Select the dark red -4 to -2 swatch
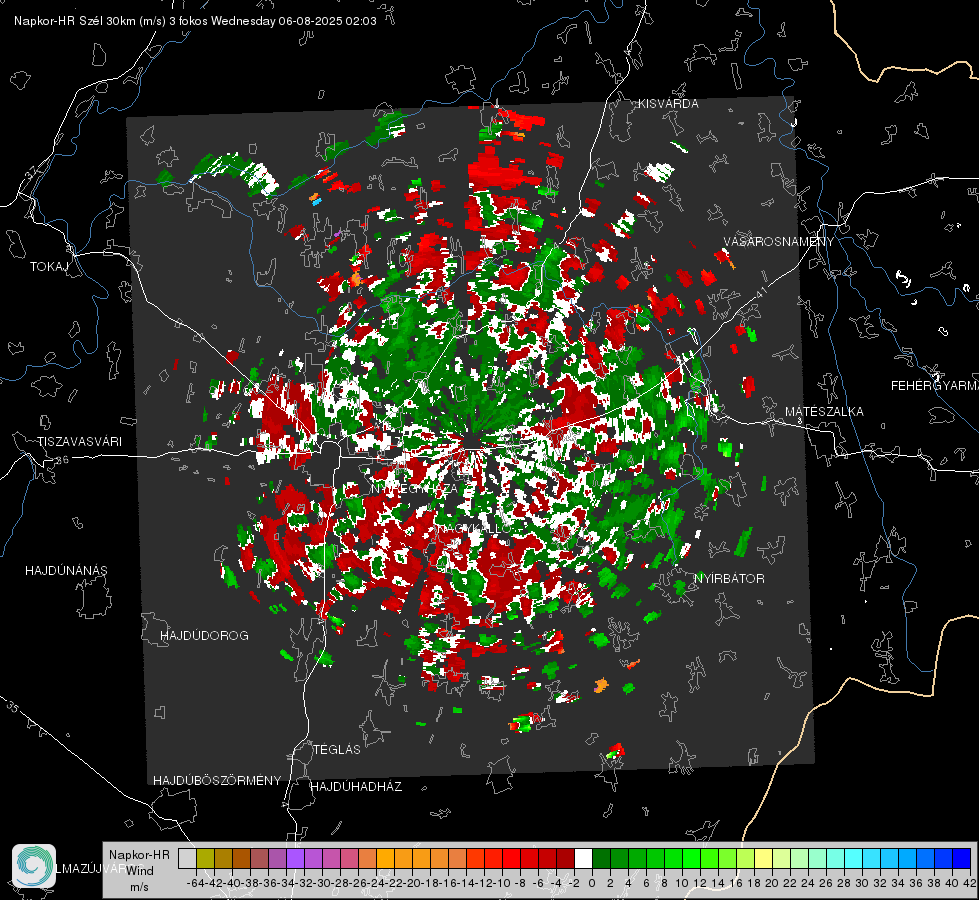979x900 pixels. click(566, 858)
